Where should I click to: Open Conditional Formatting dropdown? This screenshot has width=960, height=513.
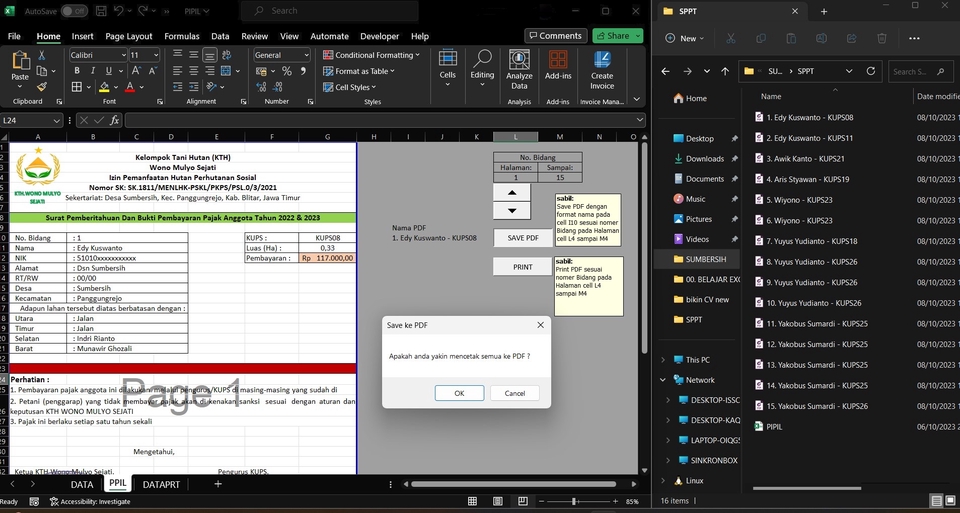[371, 55]
